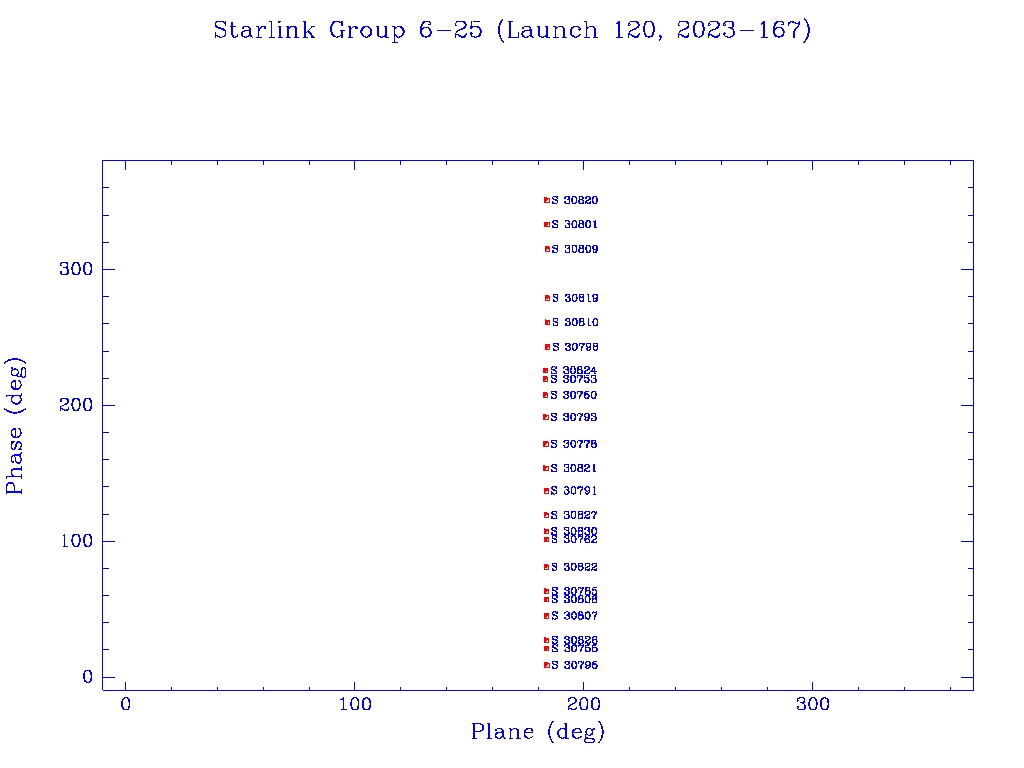Screen dimensions: 1024x768
Task: Select the S 30791 satellite label
Action: (x=573, y=491)
